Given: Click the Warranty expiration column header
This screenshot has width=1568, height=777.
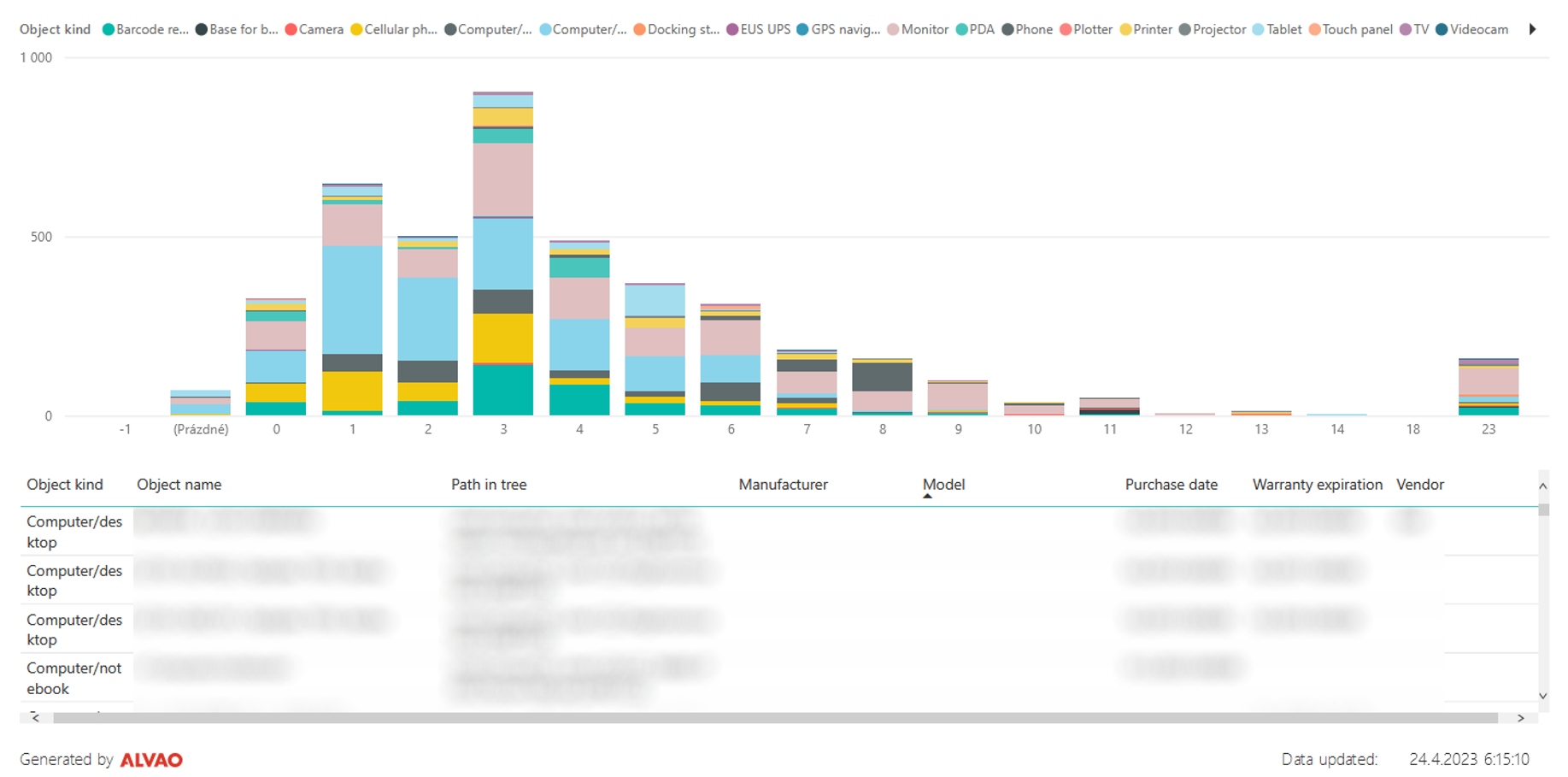Looking at the screenshot, I should (x=1317, y=485).
